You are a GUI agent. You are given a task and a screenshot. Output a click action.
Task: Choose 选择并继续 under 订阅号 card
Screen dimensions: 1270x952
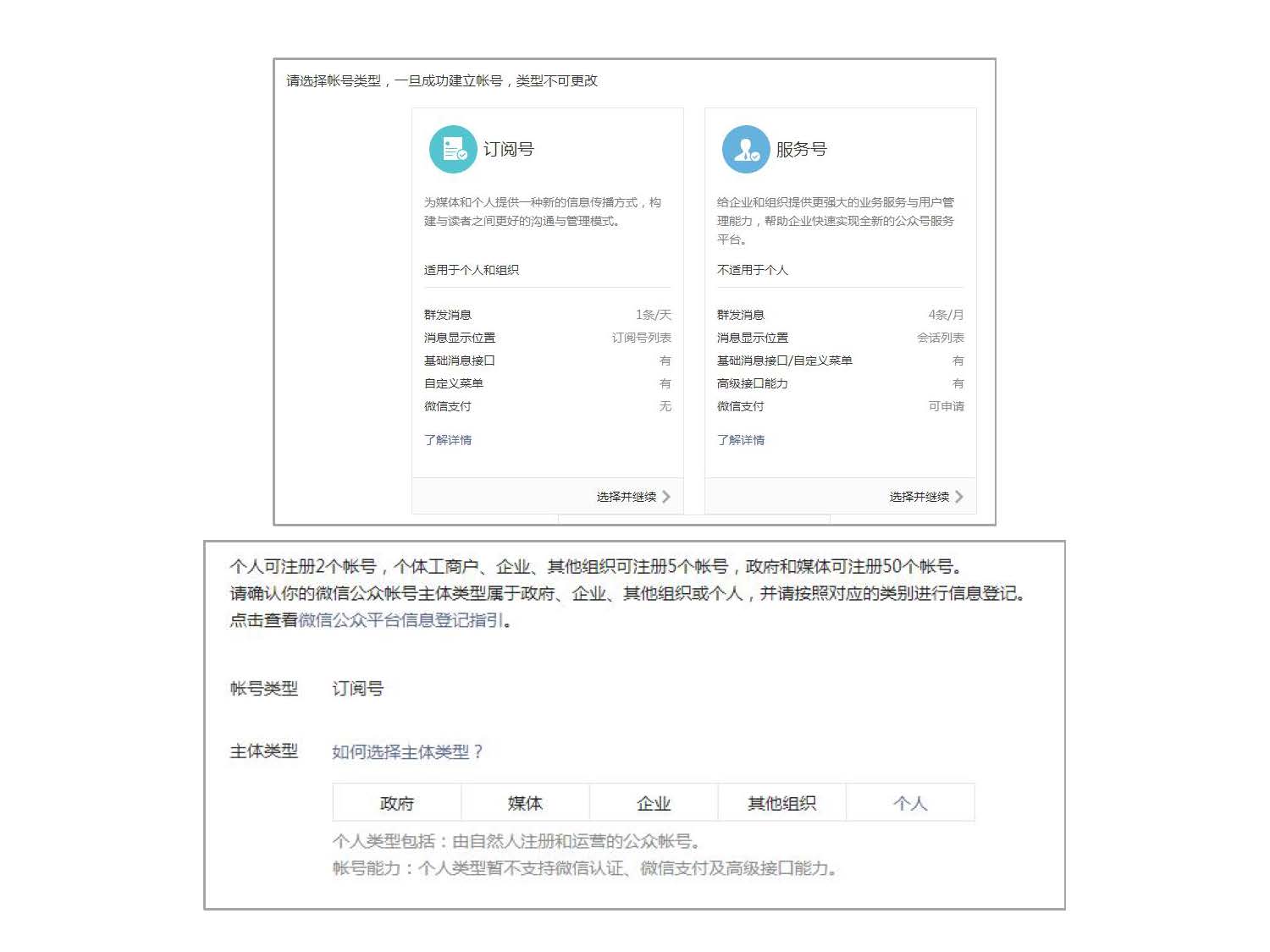pos(627,497)
